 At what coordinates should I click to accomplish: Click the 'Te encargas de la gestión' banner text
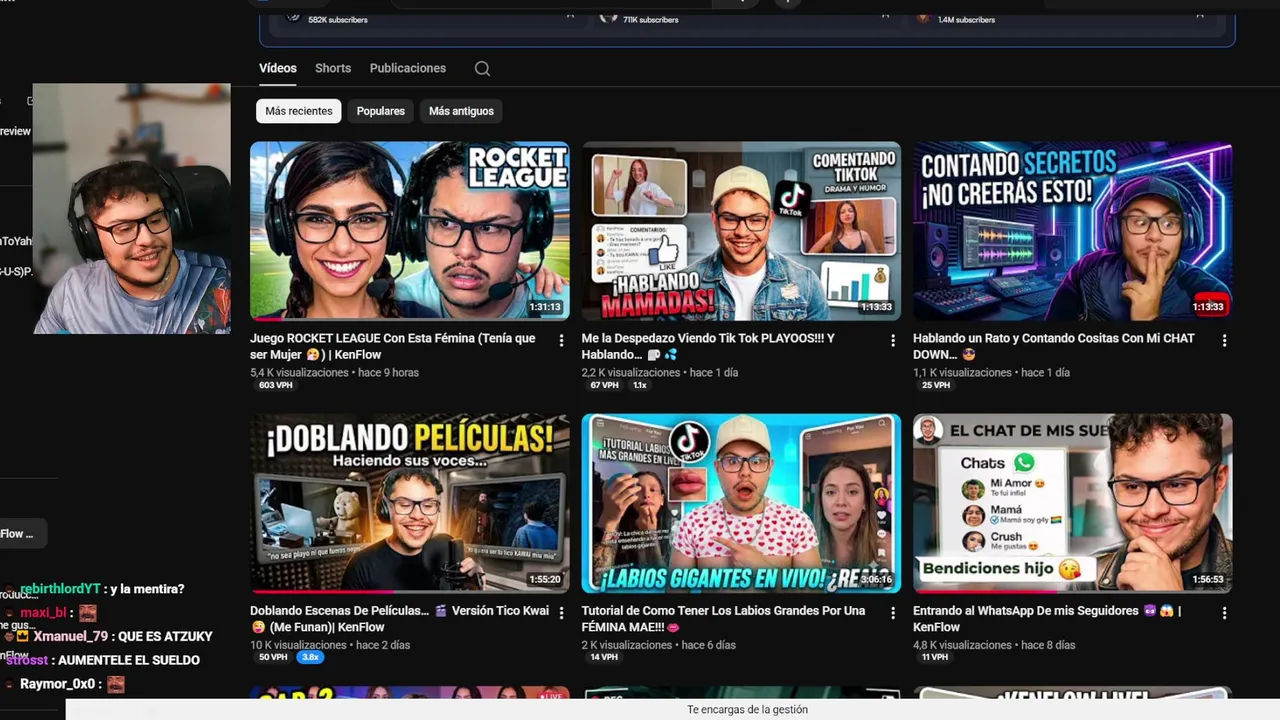click(x=747, y=710)
